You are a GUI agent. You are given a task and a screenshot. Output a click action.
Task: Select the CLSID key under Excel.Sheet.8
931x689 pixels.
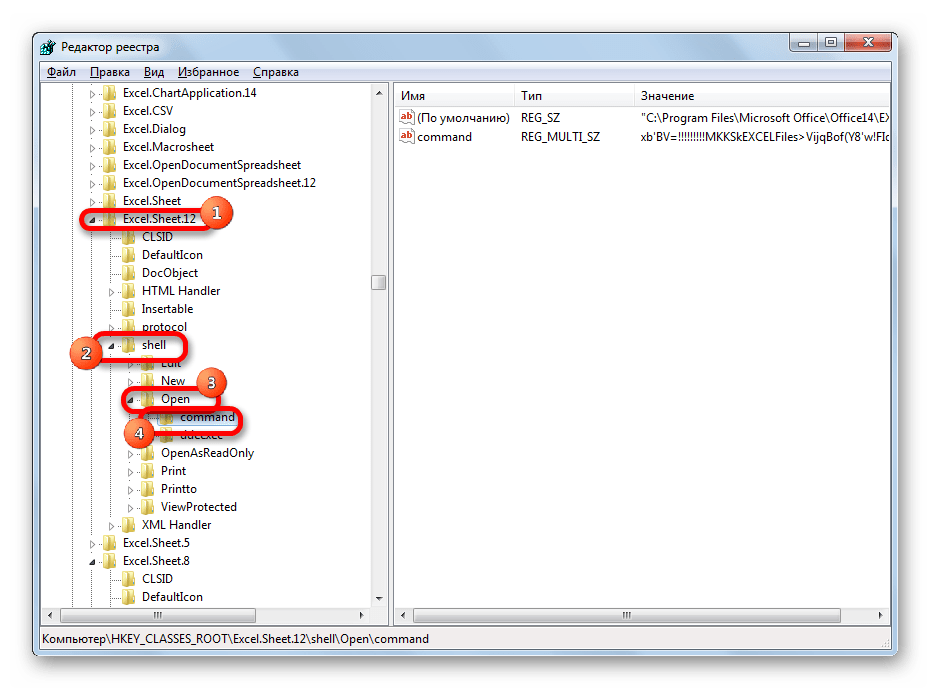point(157,579)
